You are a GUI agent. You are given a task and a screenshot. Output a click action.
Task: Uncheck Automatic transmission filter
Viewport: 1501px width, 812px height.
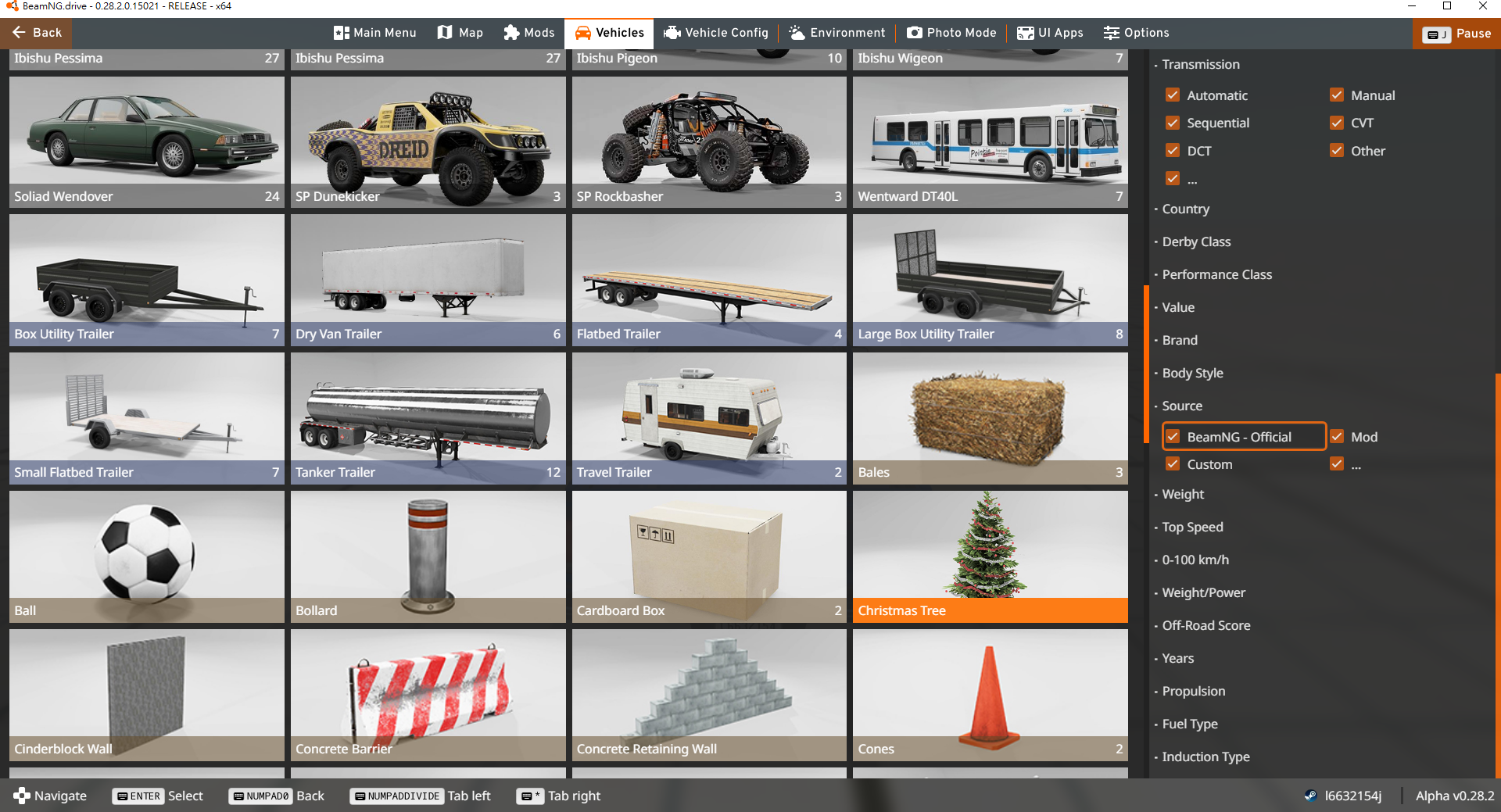point(1173,95)
